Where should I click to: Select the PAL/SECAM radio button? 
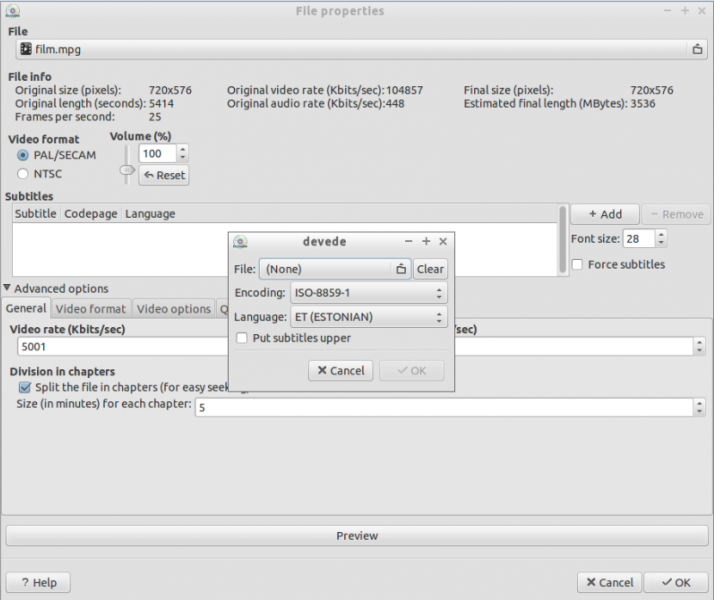click(23, 155)
